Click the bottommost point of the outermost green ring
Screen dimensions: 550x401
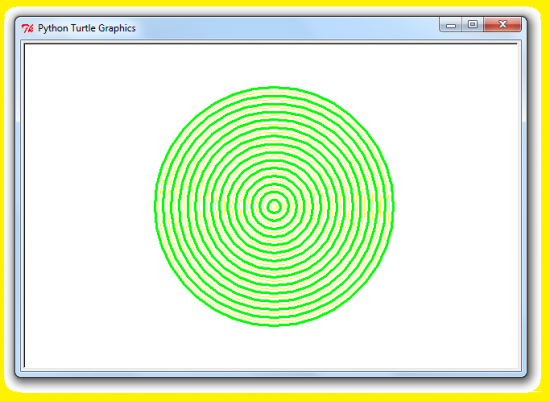(274, 325)
